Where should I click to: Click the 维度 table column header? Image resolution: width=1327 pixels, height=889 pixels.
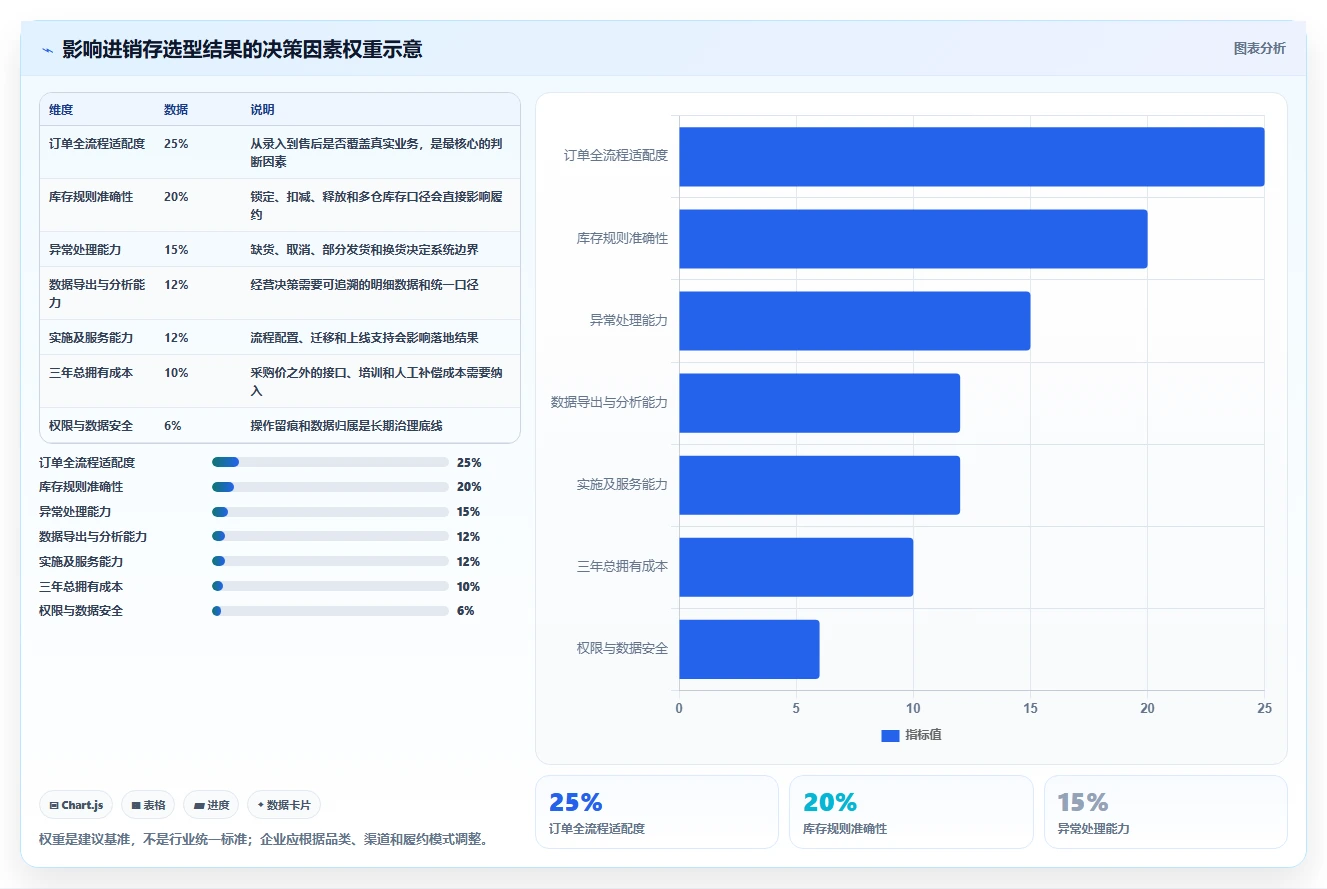(x=61, y=110)
